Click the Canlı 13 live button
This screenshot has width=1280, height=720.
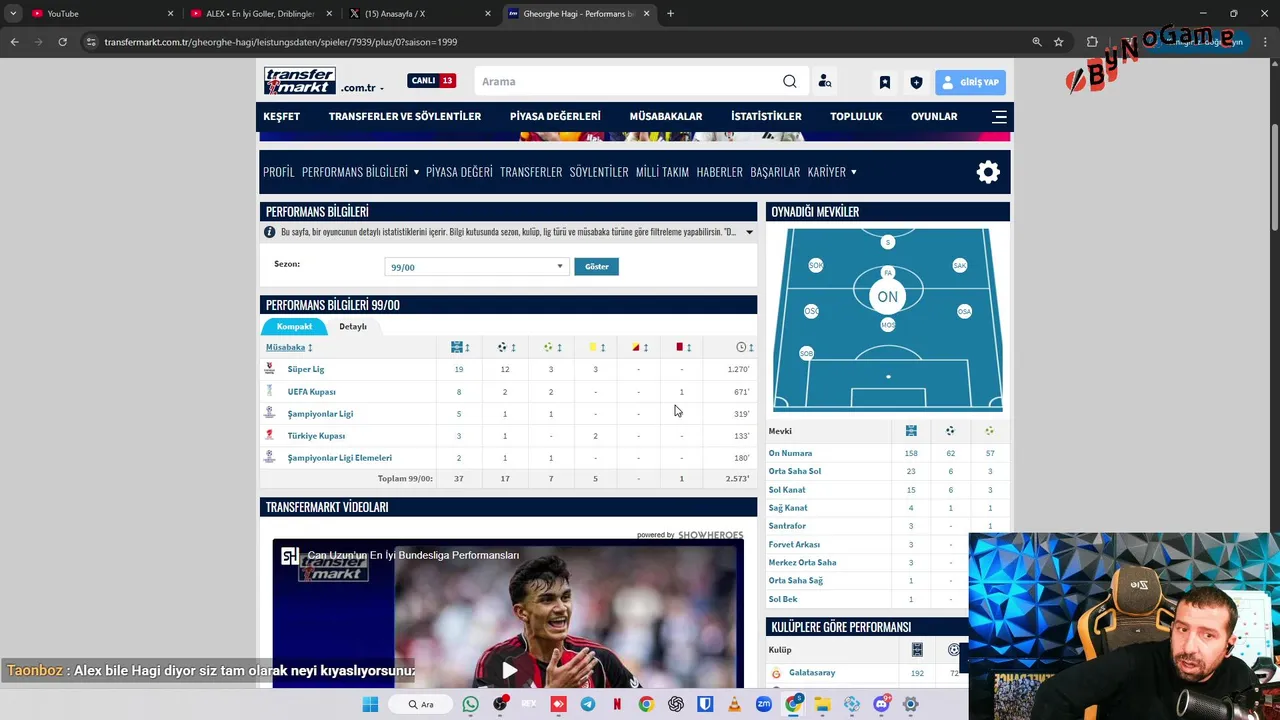pyautogui.click(x=431, y=81)
